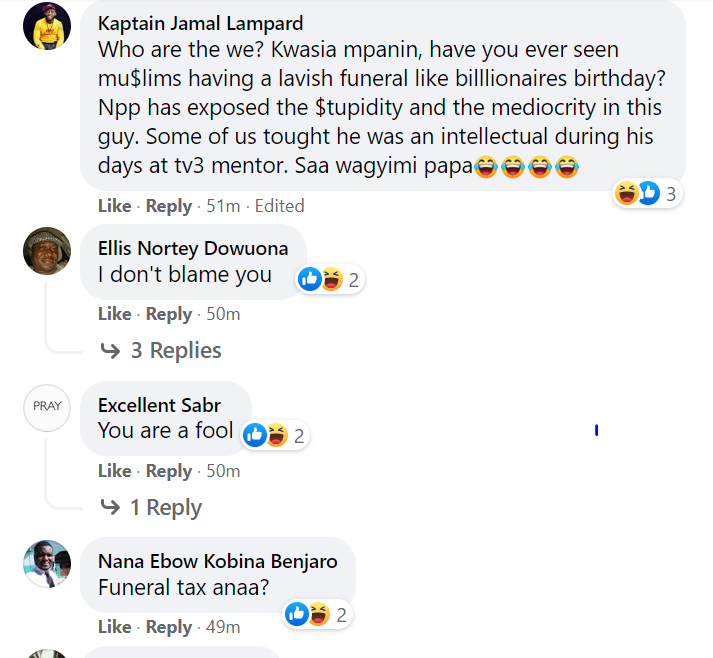
Task: Reply to Kaptain Jamal Lampard's comment
Action: [168, 206]
